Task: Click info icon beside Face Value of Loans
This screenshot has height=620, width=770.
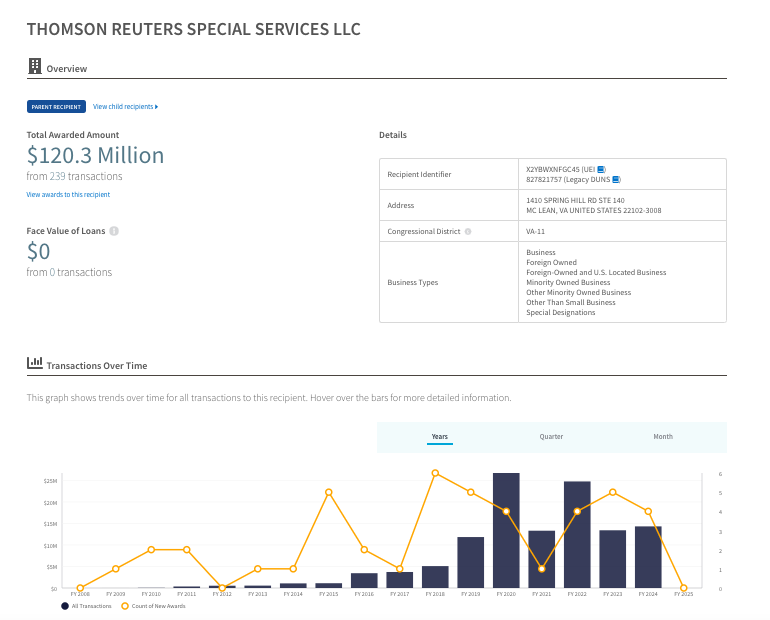Action: point(114,231)
